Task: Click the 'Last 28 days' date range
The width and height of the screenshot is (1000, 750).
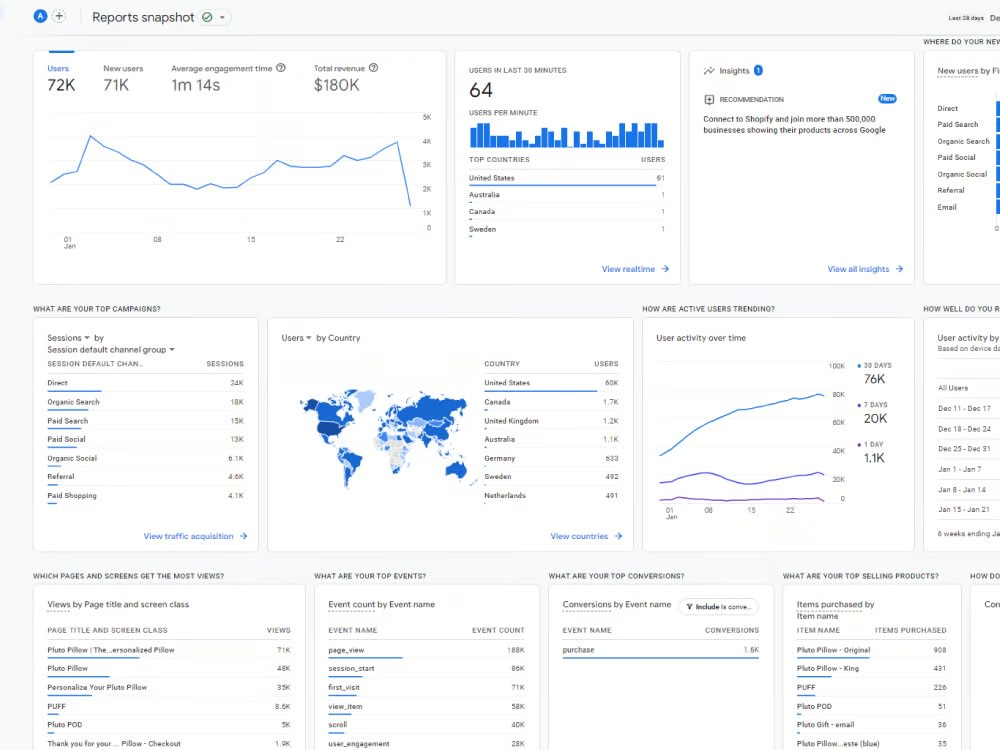Action: point(966,18)
